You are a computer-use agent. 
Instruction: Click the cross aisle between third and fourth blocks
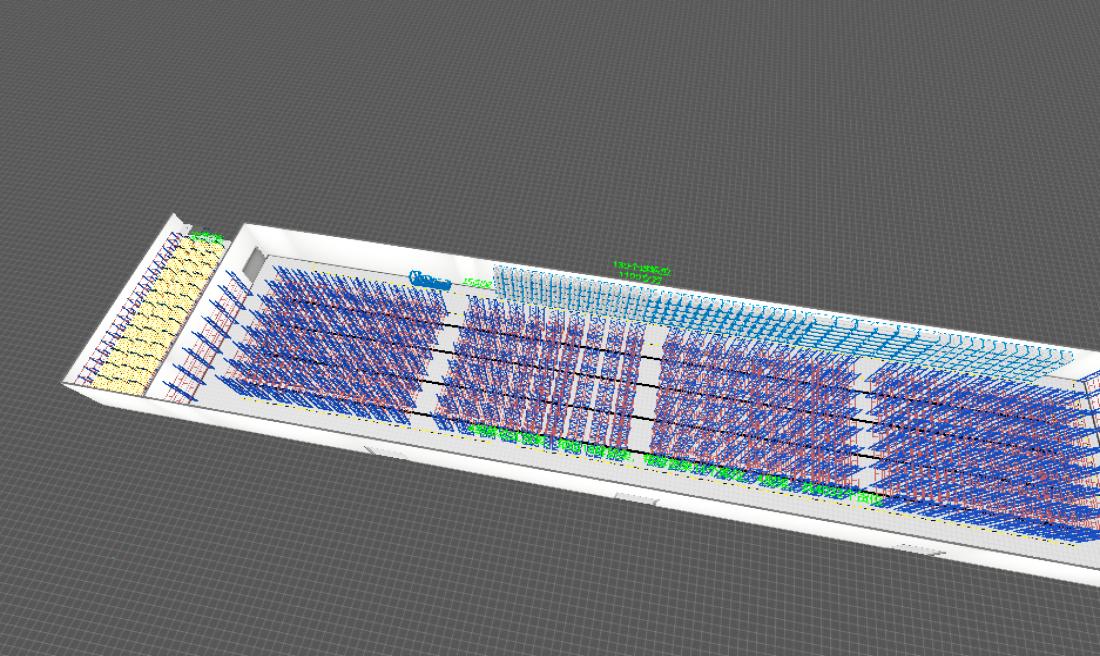point(865,420)
